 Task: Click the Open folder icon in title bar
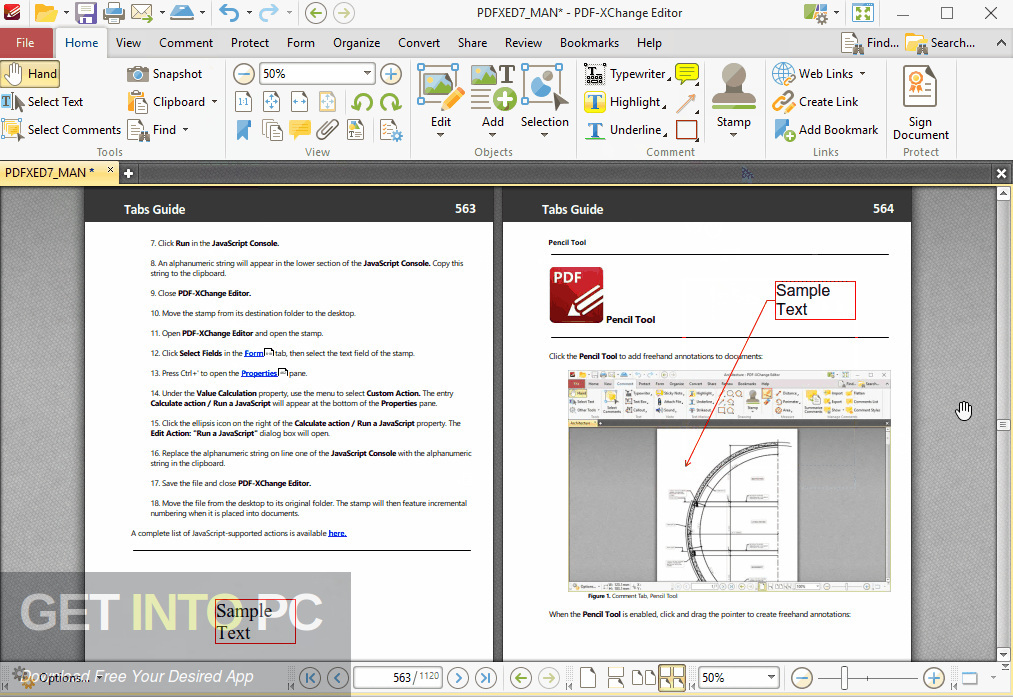[x=46, y=12]
